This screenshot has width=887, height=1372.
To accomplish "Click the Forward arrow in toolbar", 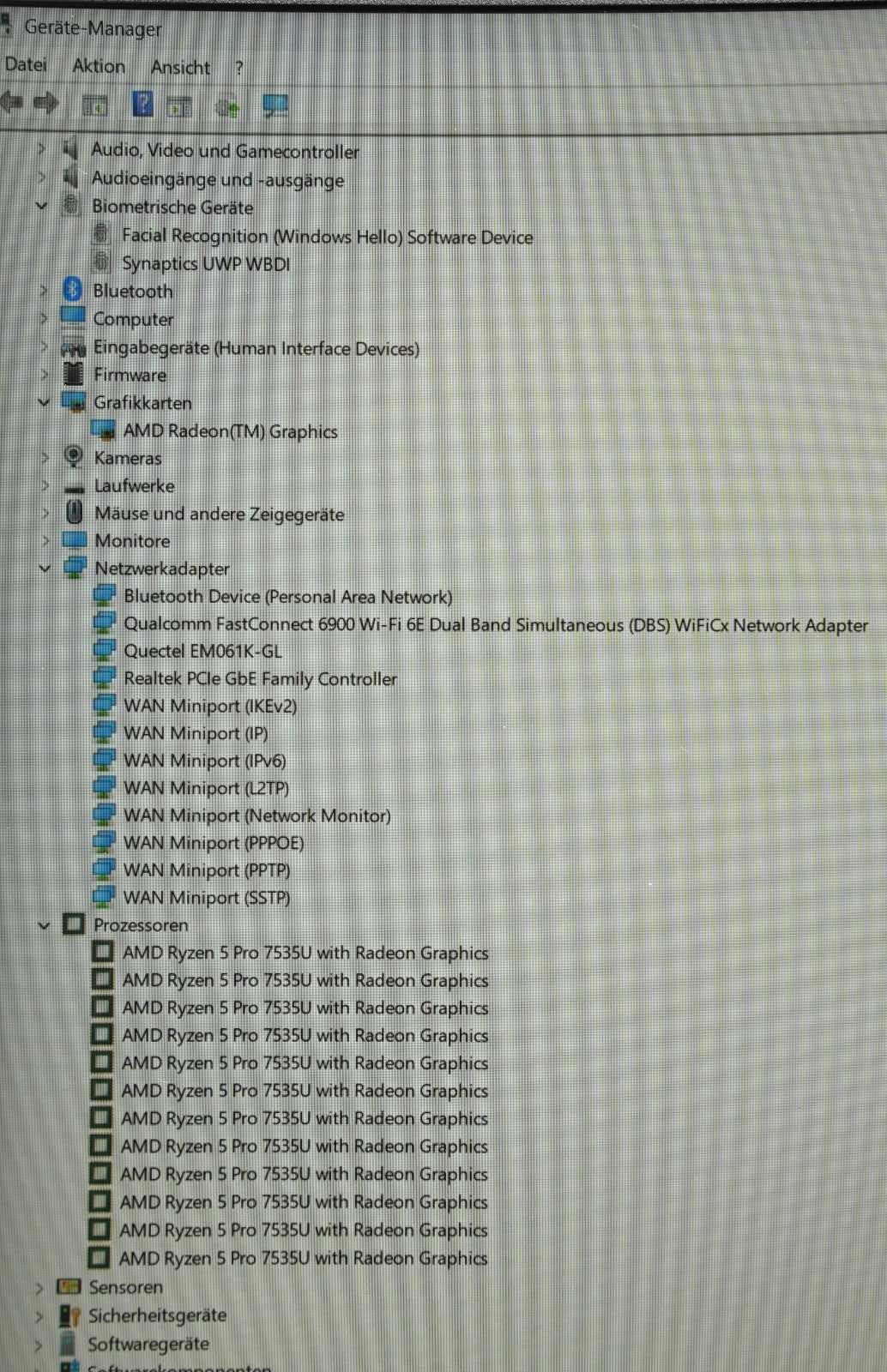I will click(x=45, y=104).
